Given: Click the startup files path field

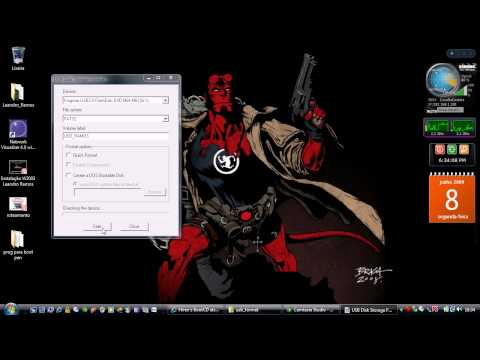Looking at the screenshot, I should (x=108, y=192).
